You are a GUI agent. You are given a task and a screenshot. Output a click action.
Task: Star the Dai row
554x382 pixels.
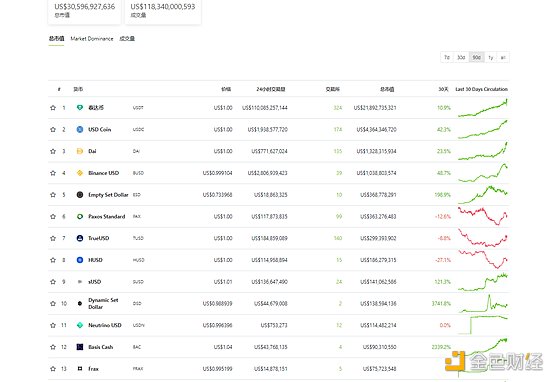click(x=53, y=151)
